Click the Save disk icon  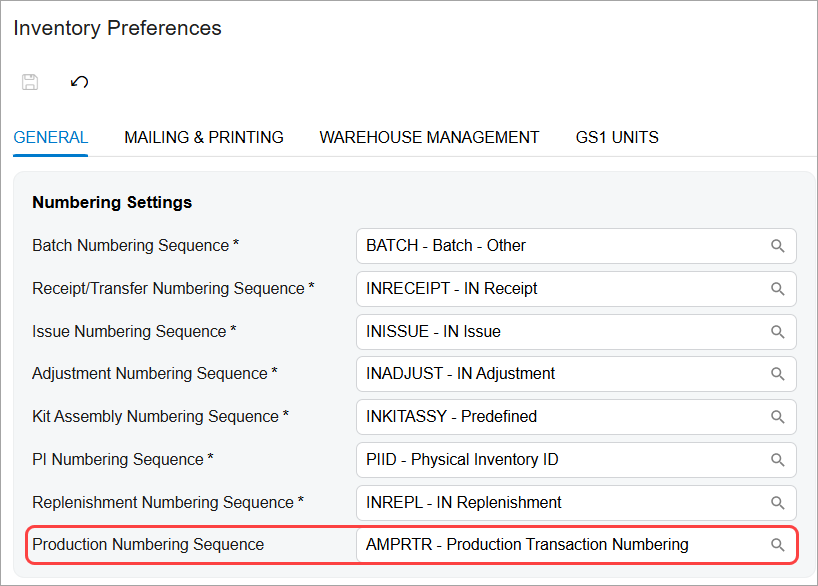tap(30, 82)
